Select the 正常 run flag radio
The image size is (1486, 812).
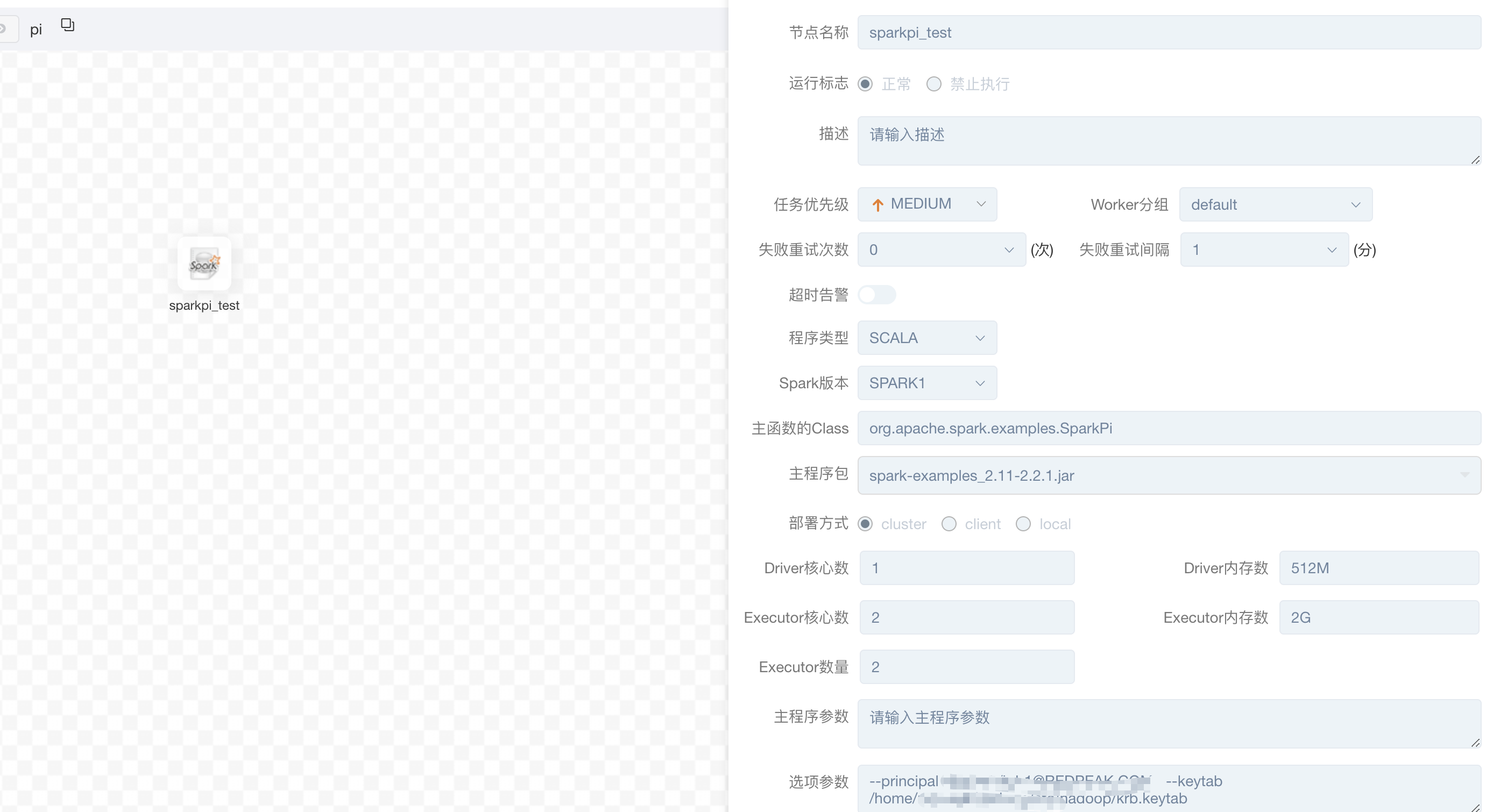tap(865, 84)
